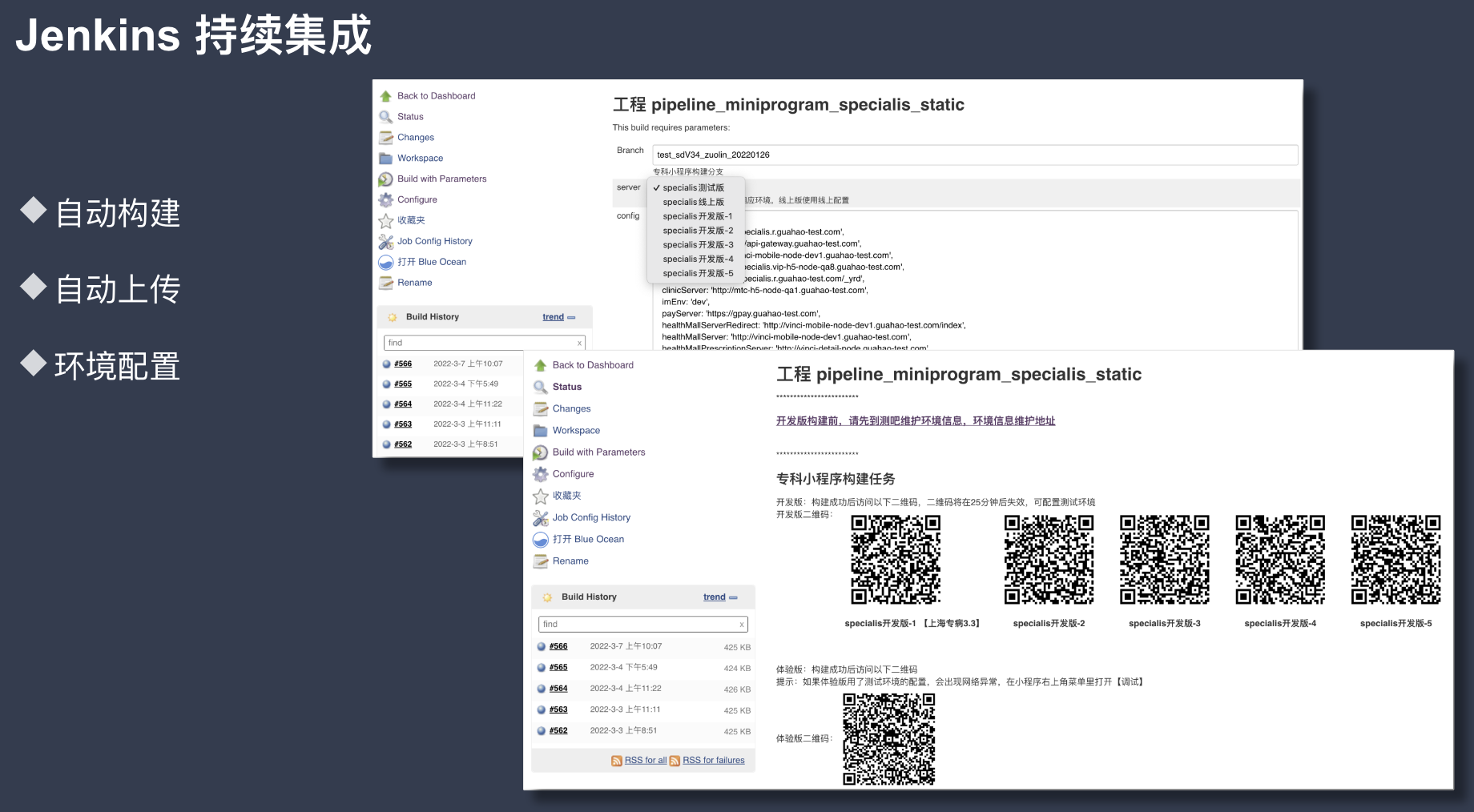
Task: Collapse Build History trend in front window
Action: point(733,597)
